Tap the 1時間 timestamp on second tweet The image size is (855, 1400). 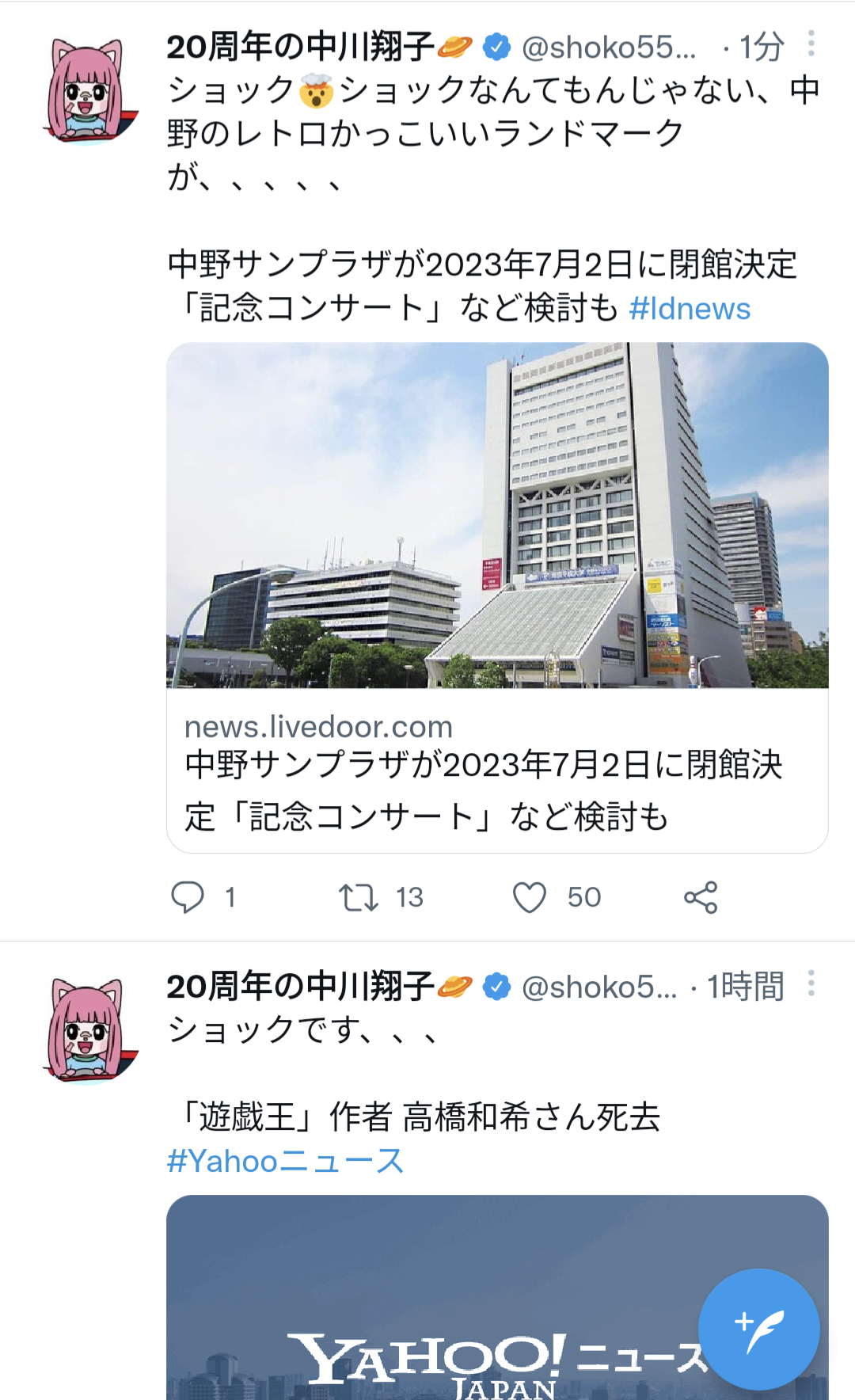(746, 987)
